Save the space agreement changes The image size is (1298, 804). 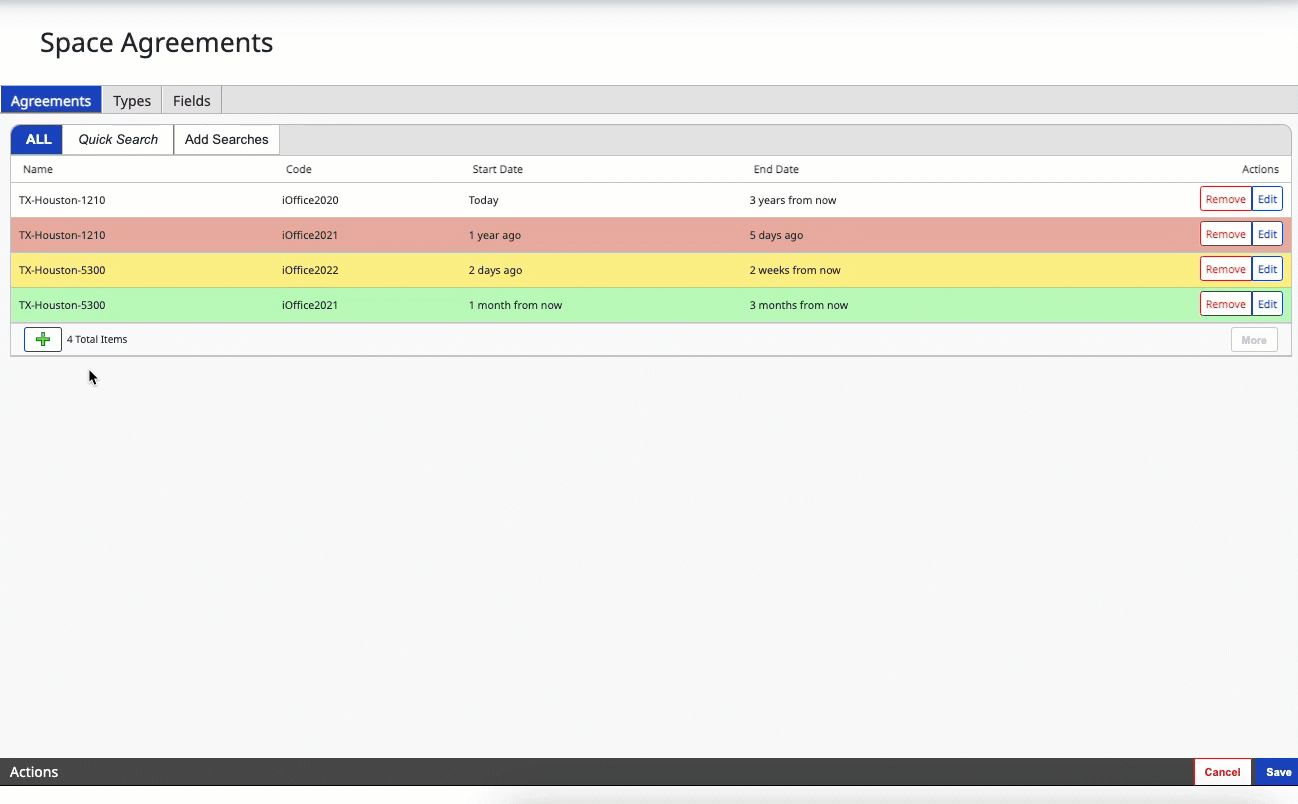pyautogui.click(x=1278, y=772)
